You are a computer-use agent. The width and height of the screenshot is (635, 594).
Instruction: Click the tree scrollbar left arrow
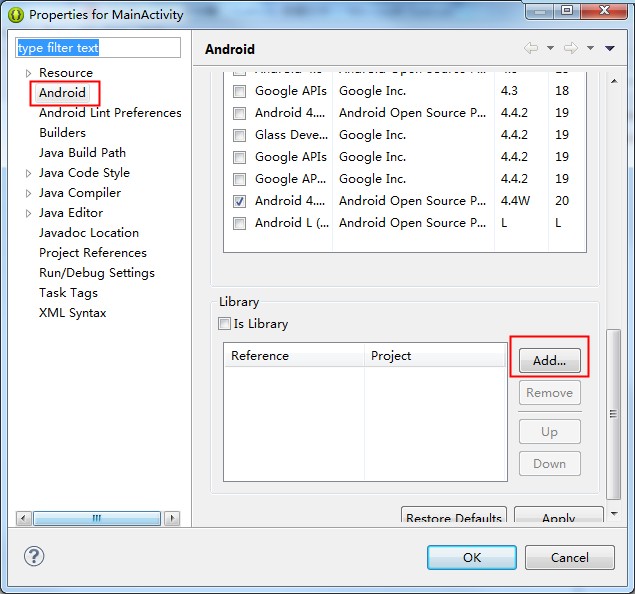[x=23, y=518]
